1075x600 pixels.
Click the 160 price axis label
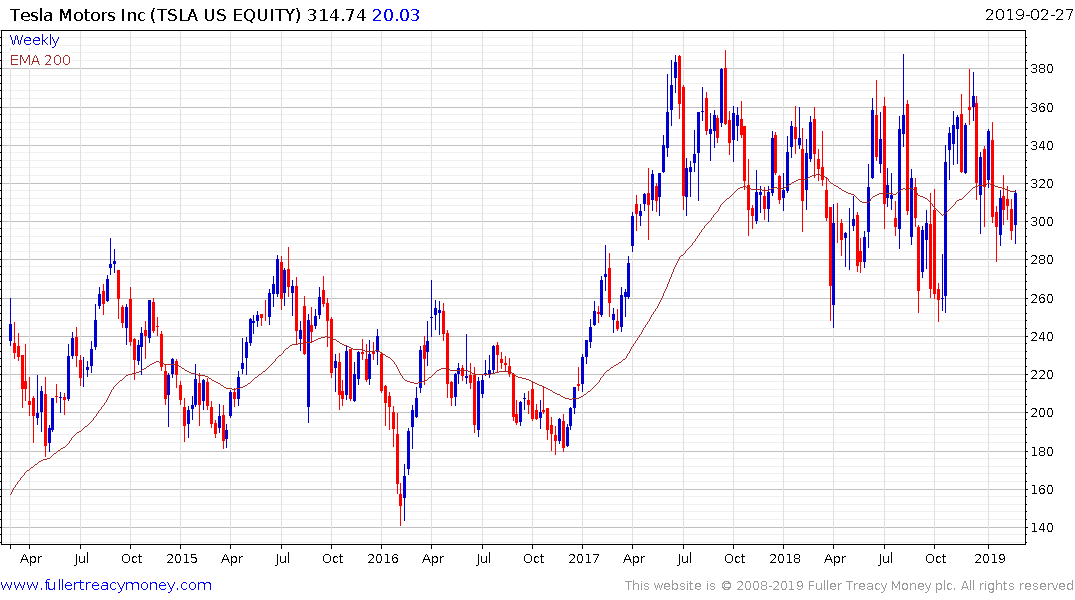point(1041,490)
